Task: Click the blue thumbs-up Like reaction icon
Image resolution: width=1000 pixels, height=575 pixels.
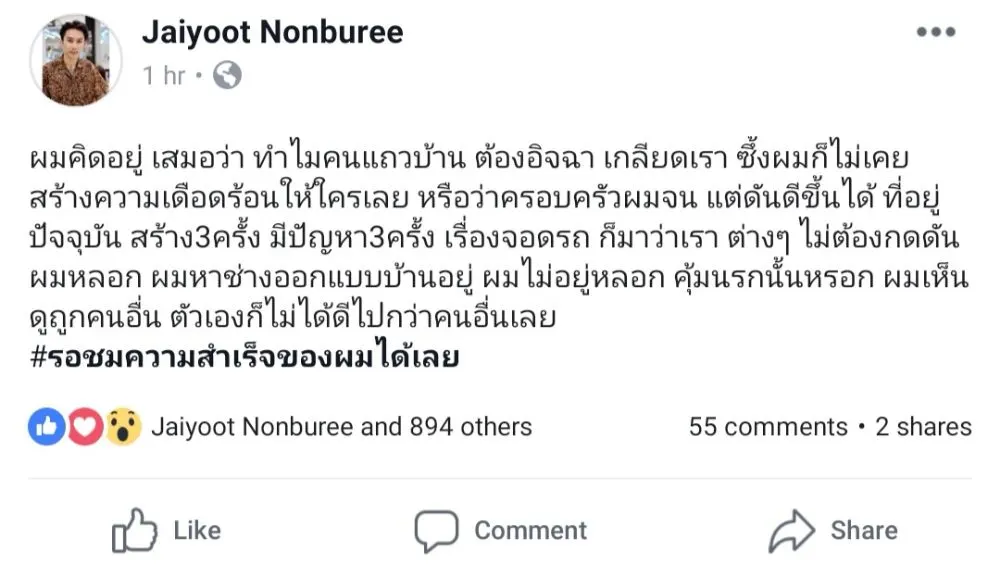Action: pyautogui.click(x=47, y=427)
